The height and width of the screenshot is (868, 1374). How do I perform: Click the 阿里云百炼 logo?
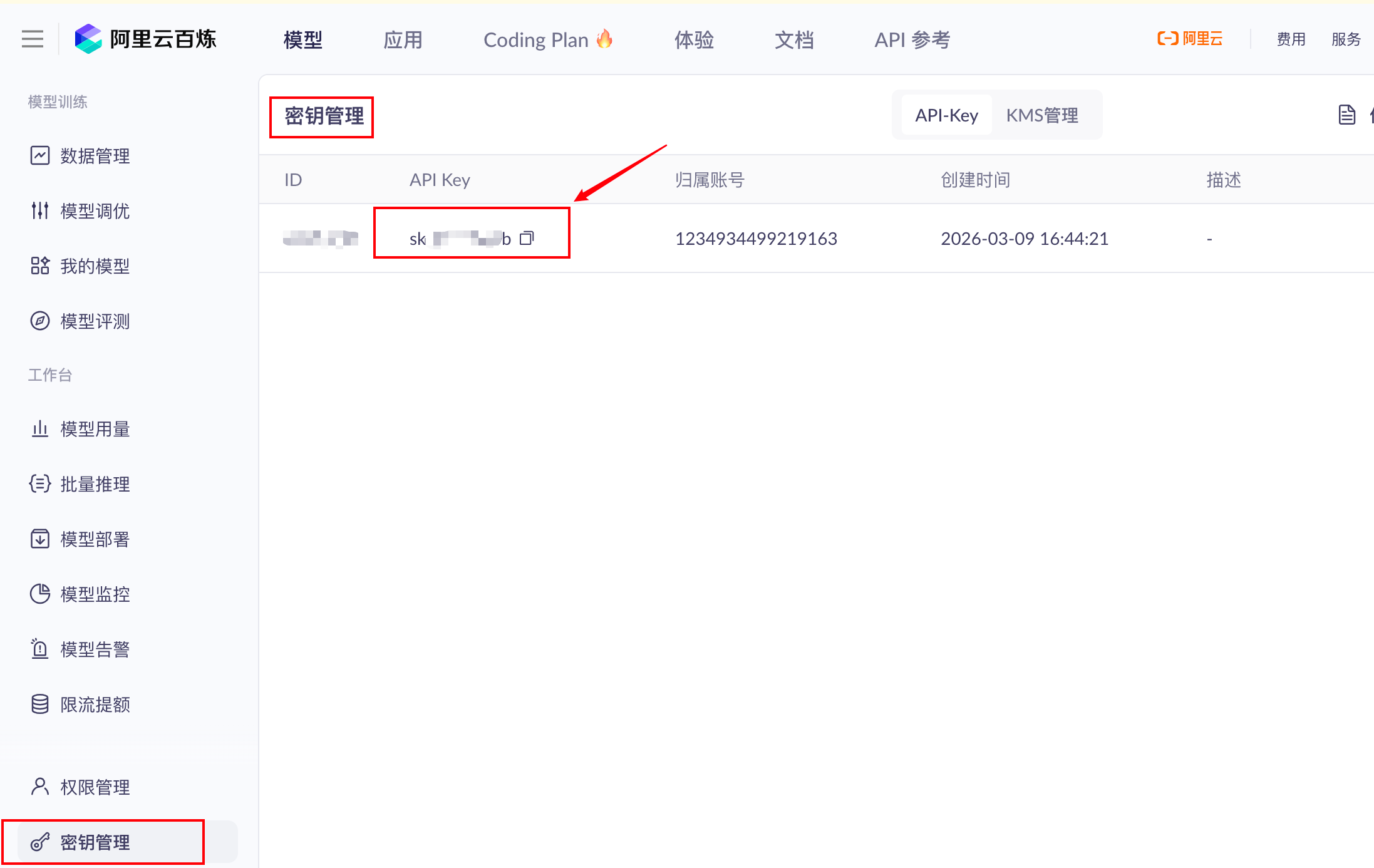(145, 39)
